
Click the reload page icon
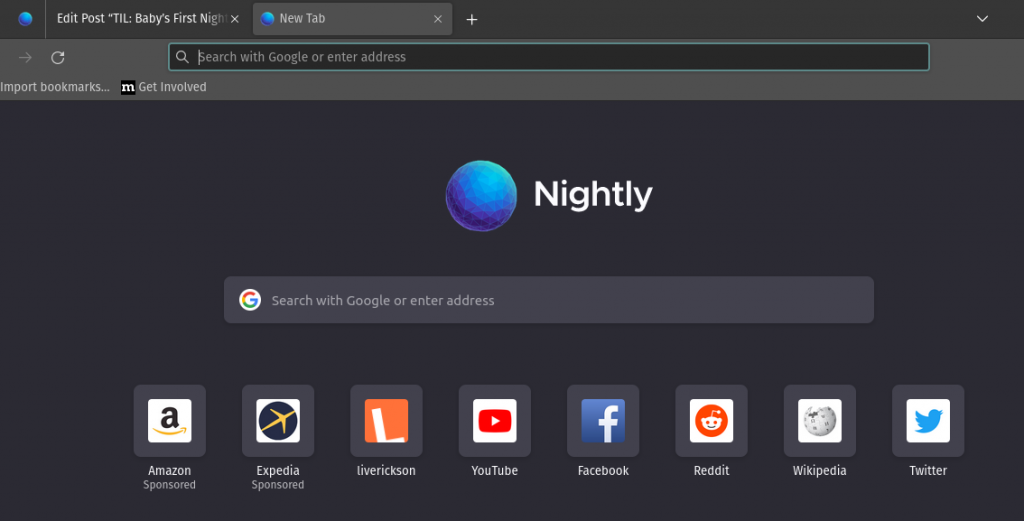click(x=57, y=57)
